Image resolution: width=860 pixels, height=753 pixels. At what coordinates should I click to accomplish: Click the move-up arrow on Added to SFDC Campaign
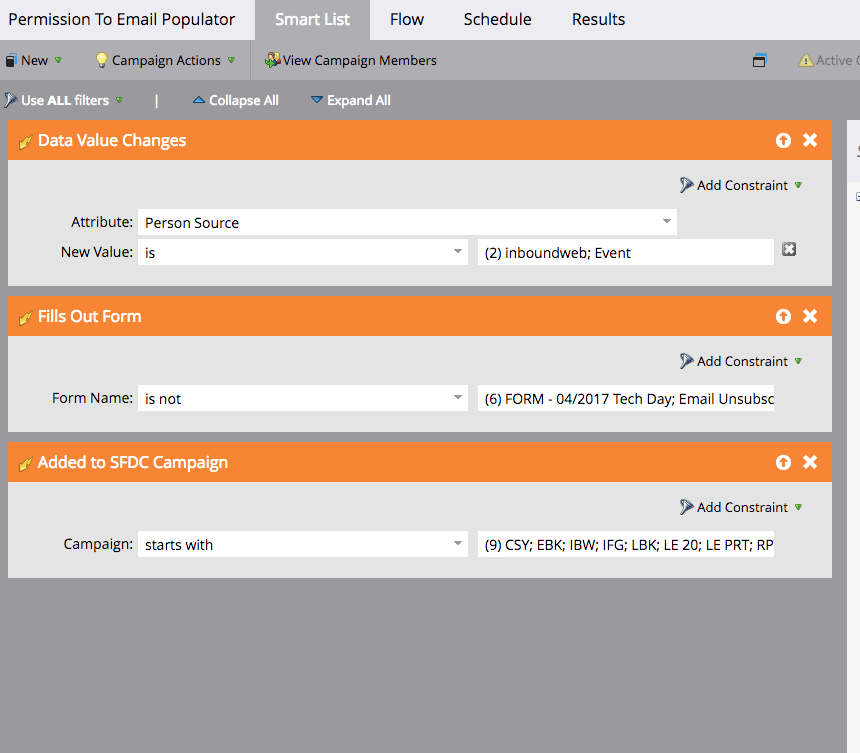(x=783, y=462)
